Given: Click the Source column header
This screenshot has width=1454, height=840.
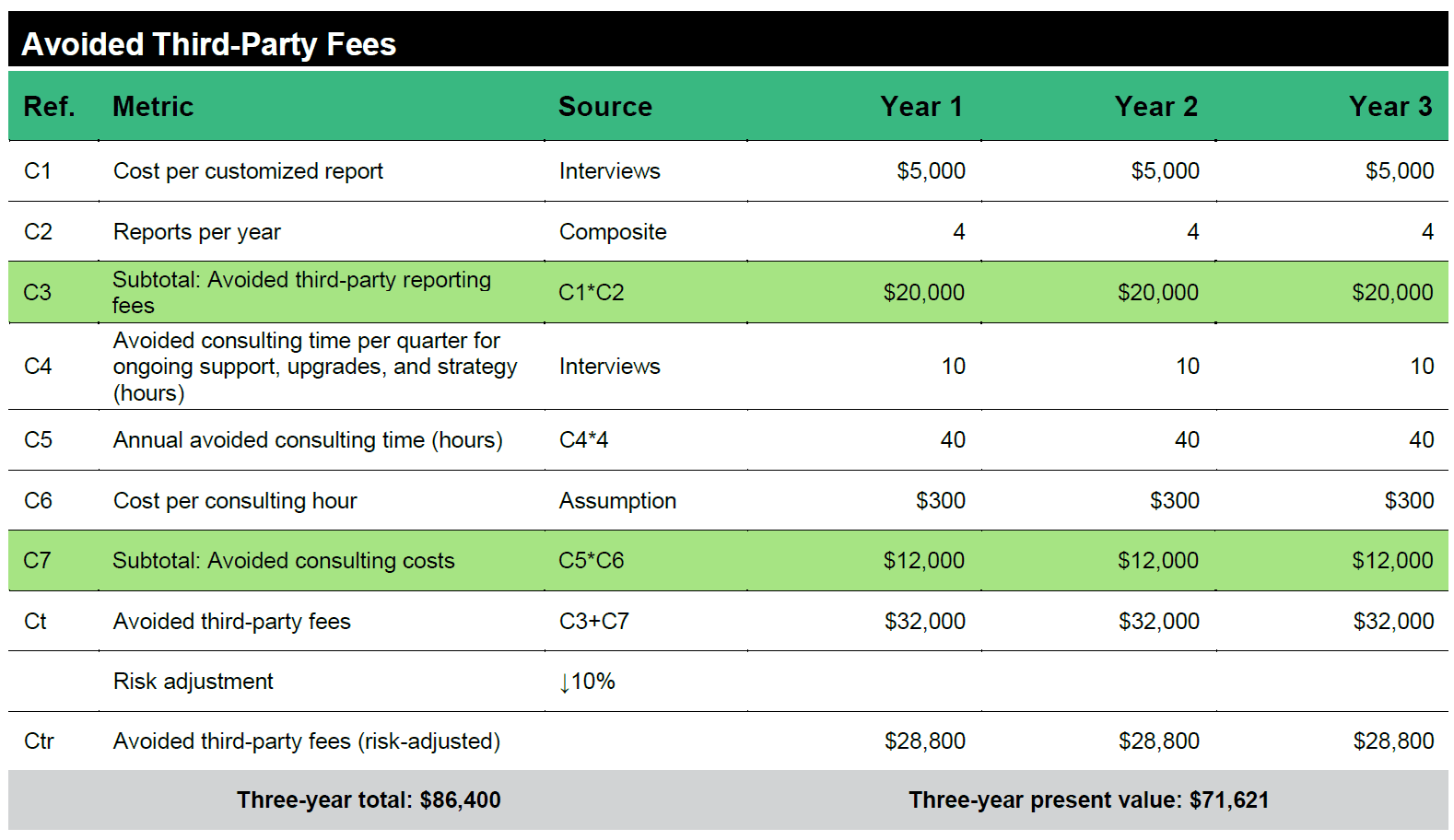Looking at the screenshot, I should tap(604, 107).
